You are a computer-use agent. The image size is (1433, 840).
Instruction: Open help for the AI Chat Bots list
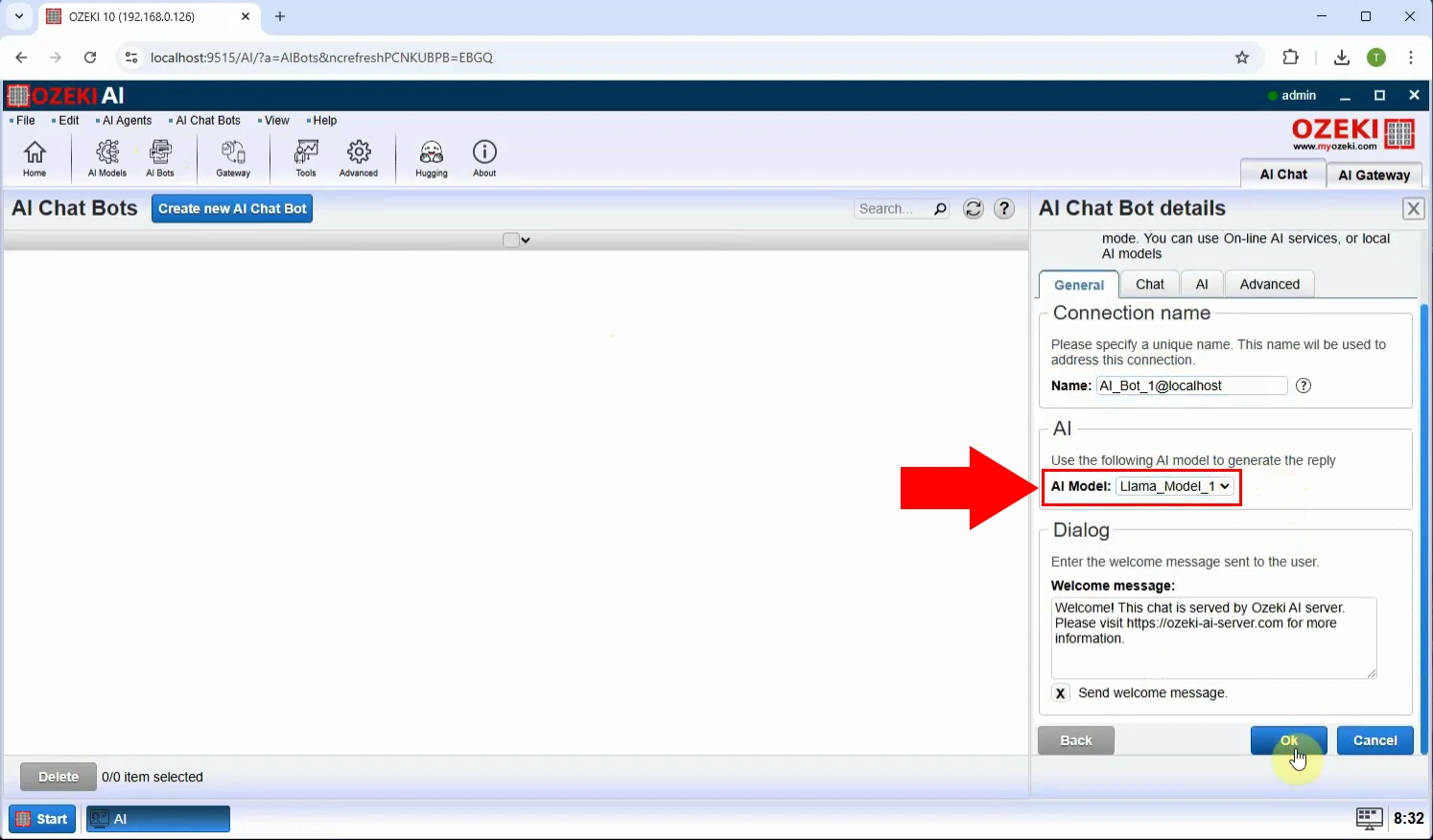[1004, 209]
